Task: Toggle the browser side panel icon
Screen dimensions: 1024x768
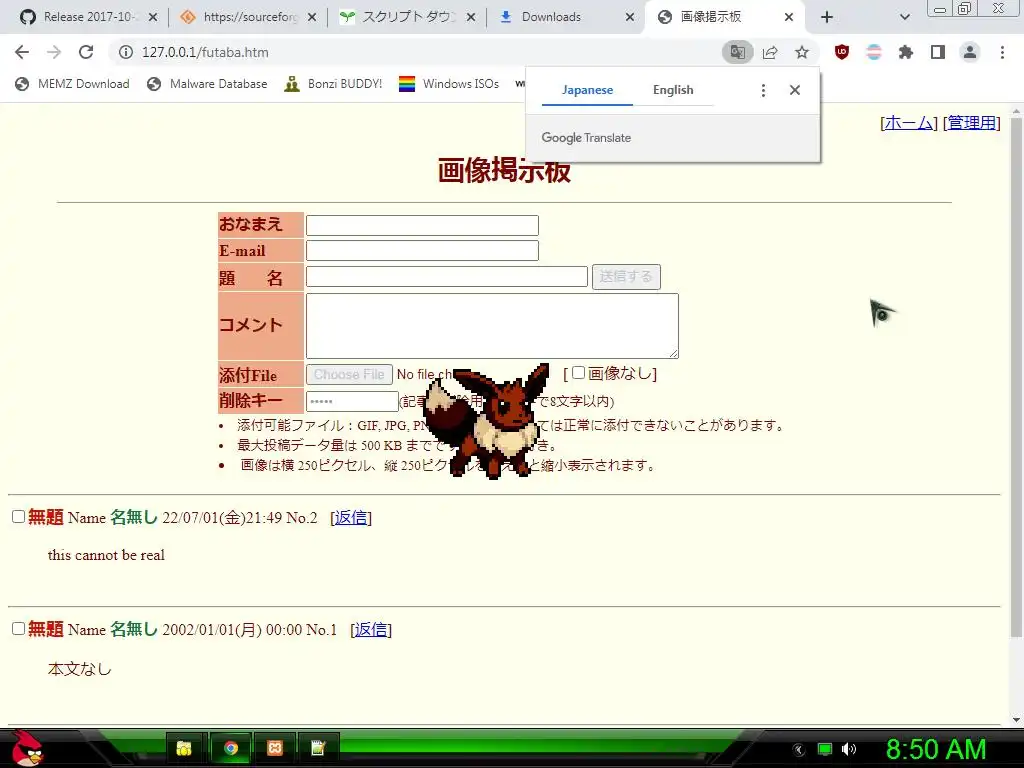Action: 938,52
